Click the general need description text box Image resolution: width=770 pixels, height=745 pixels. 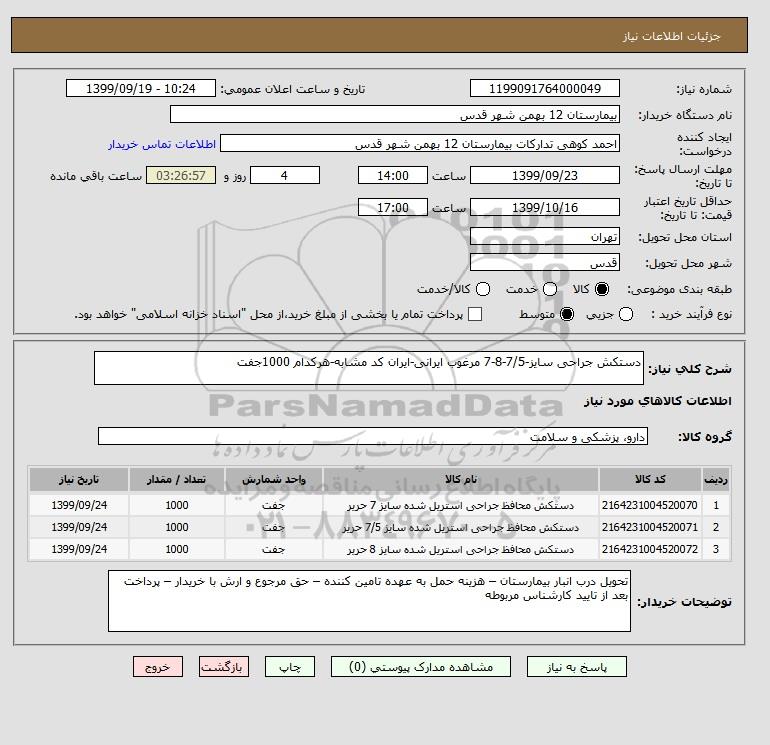pos(369,368)
